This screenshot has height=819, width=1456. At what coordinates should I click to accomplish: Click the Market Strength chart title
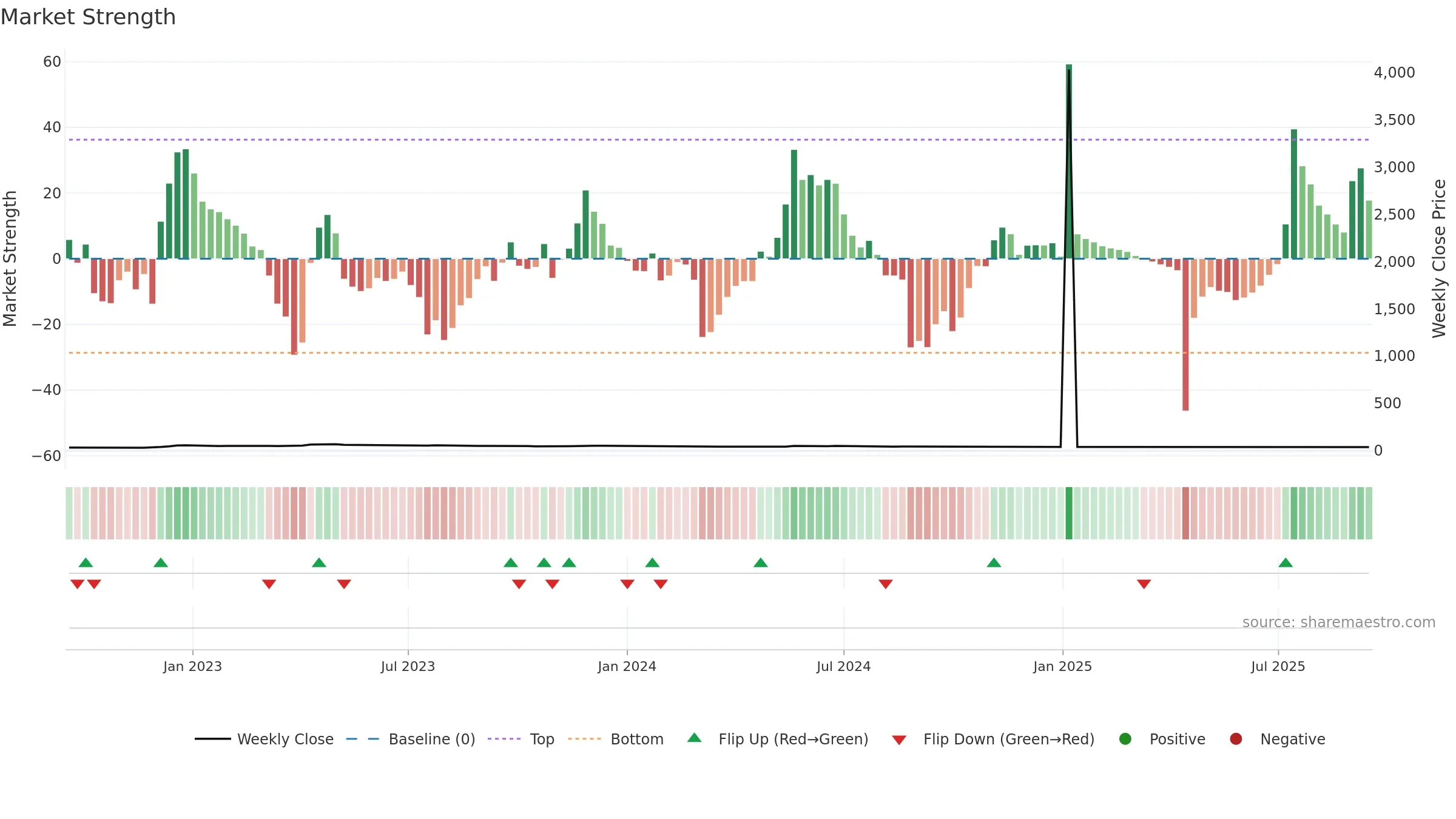(x=88, y=17)
